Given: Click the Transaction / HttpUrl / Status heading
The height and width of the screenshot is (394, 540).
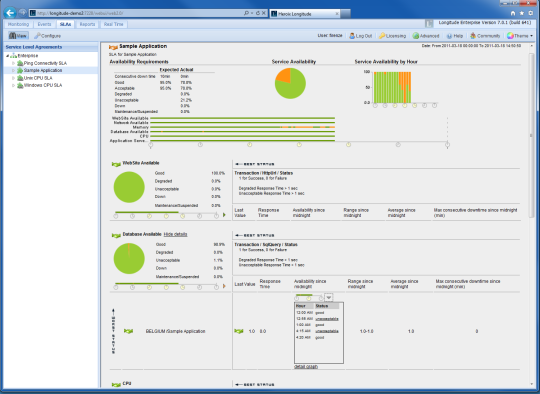Looking at the screenshot, I should point(264,173).
